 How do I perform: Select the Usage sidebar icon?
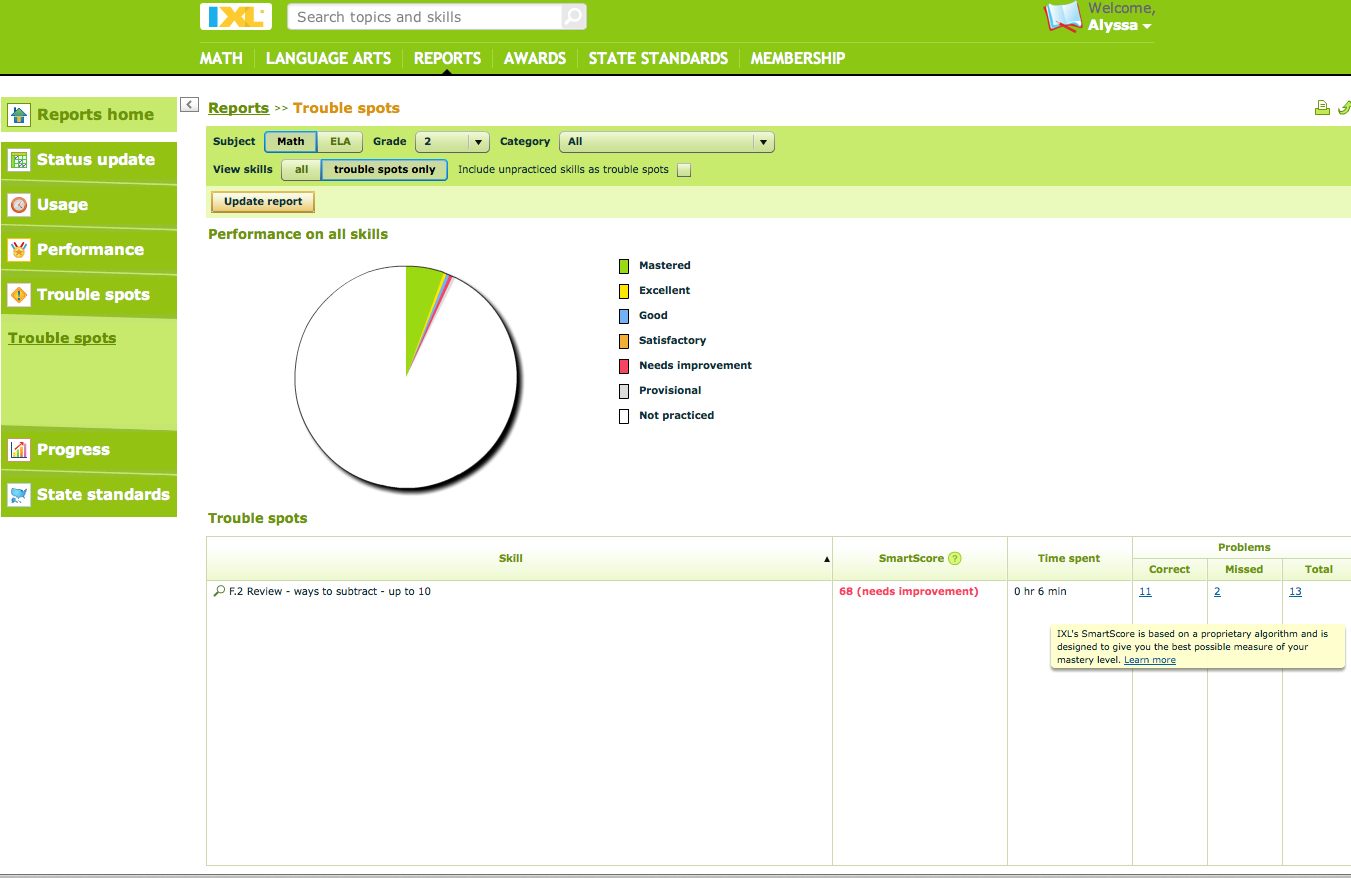[18, 205]
